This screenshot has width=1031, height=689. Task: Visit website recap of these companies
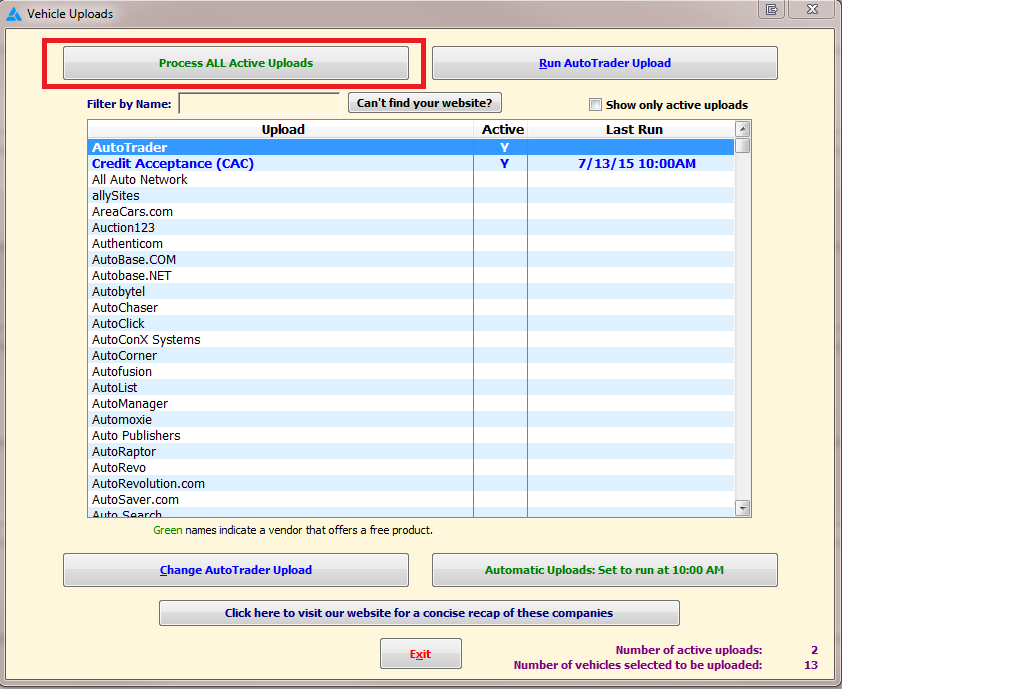[419, 613]
